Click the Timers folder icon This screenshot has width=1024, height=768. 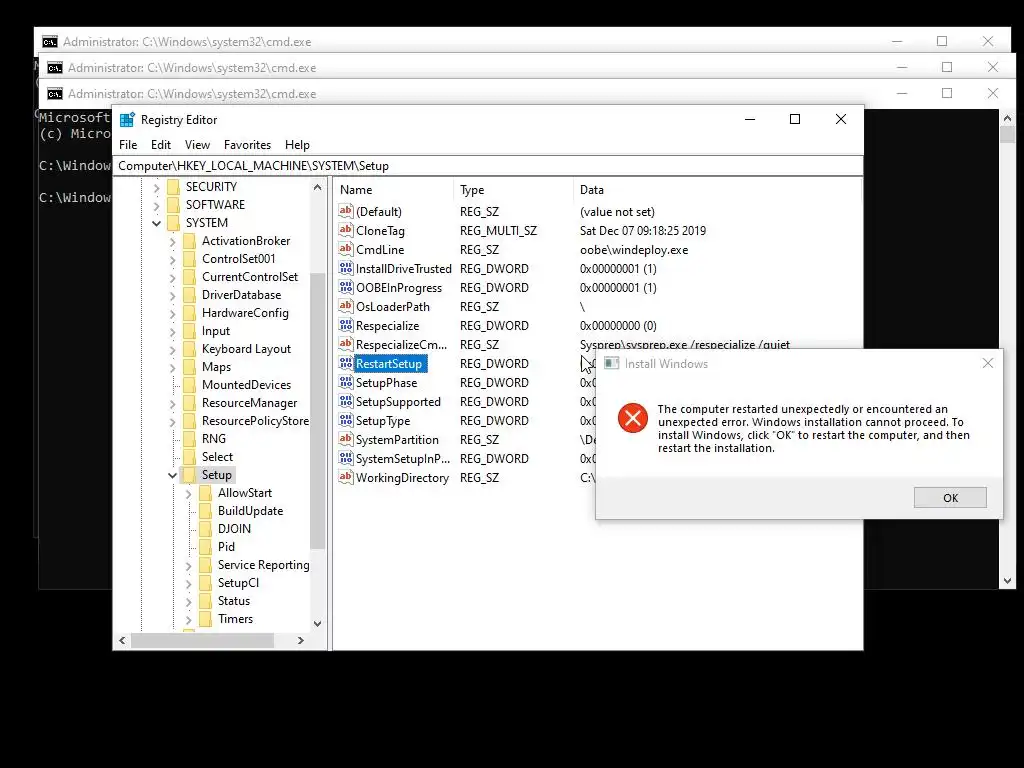click(x=205, y=618)
